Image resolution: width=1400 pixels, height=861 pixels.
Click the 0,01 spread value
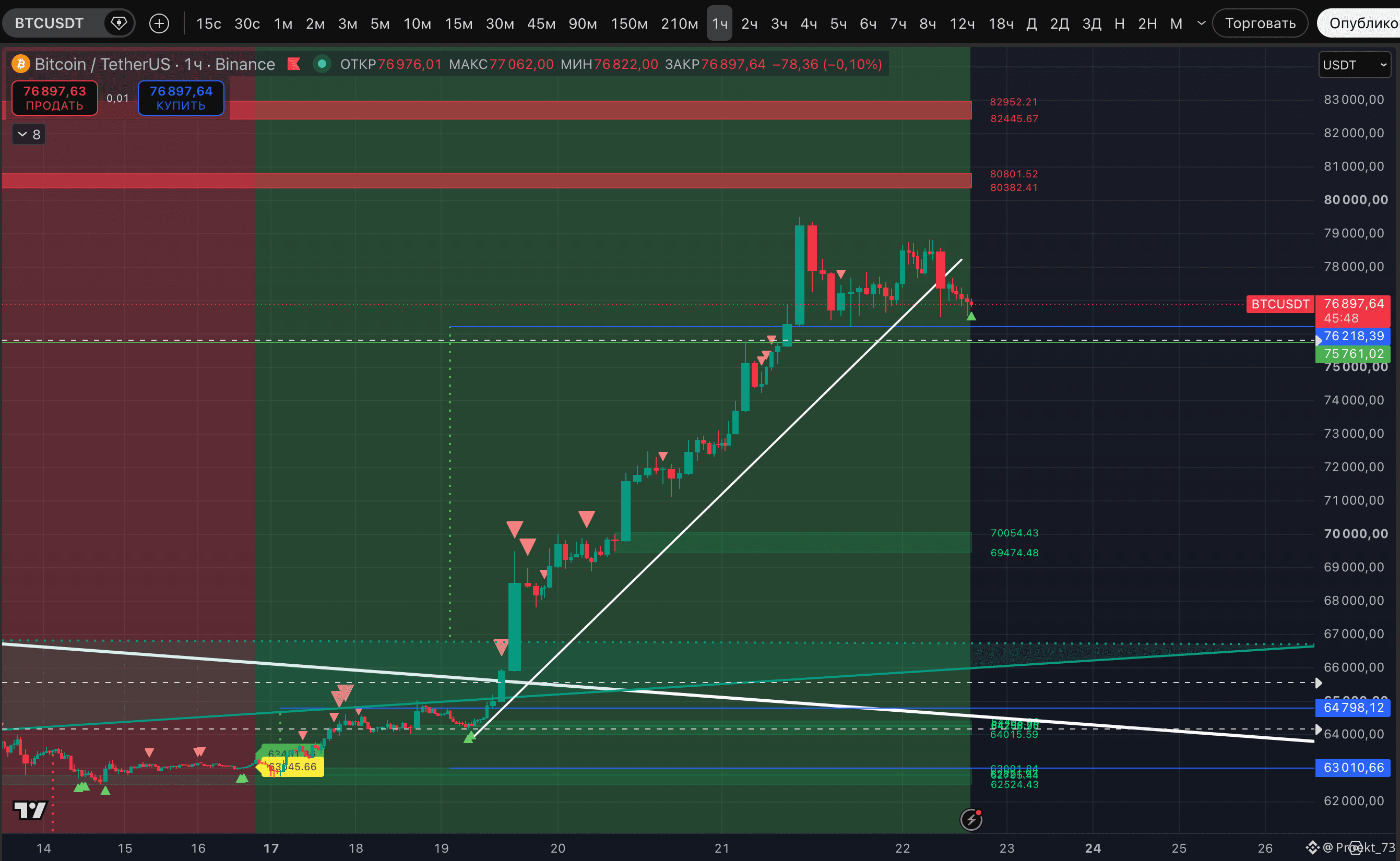point(118,98)
